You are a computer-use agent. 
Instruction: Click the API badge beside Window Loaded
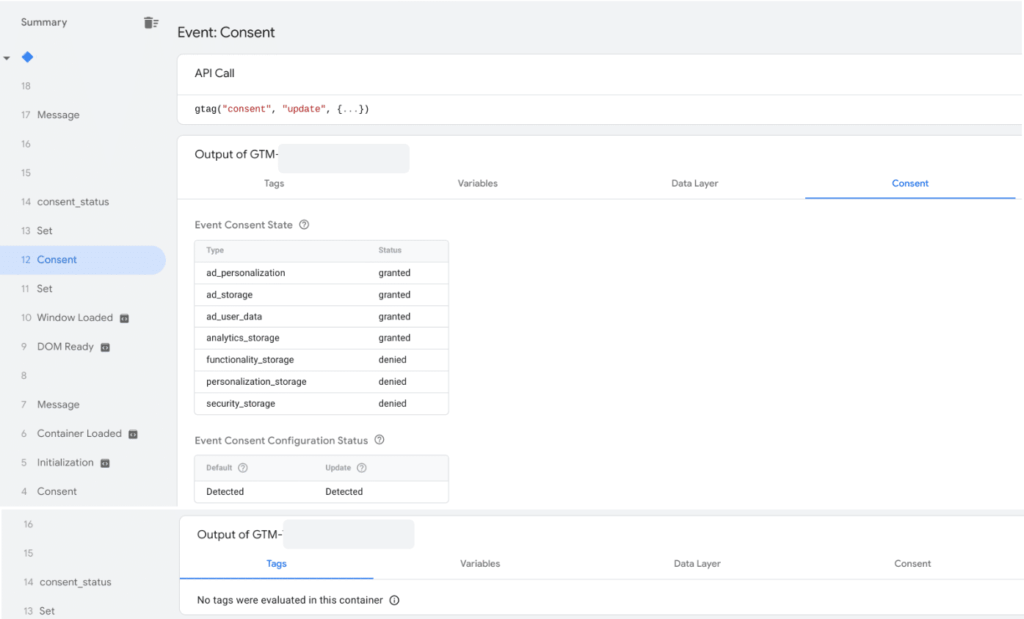pos(124,318)
